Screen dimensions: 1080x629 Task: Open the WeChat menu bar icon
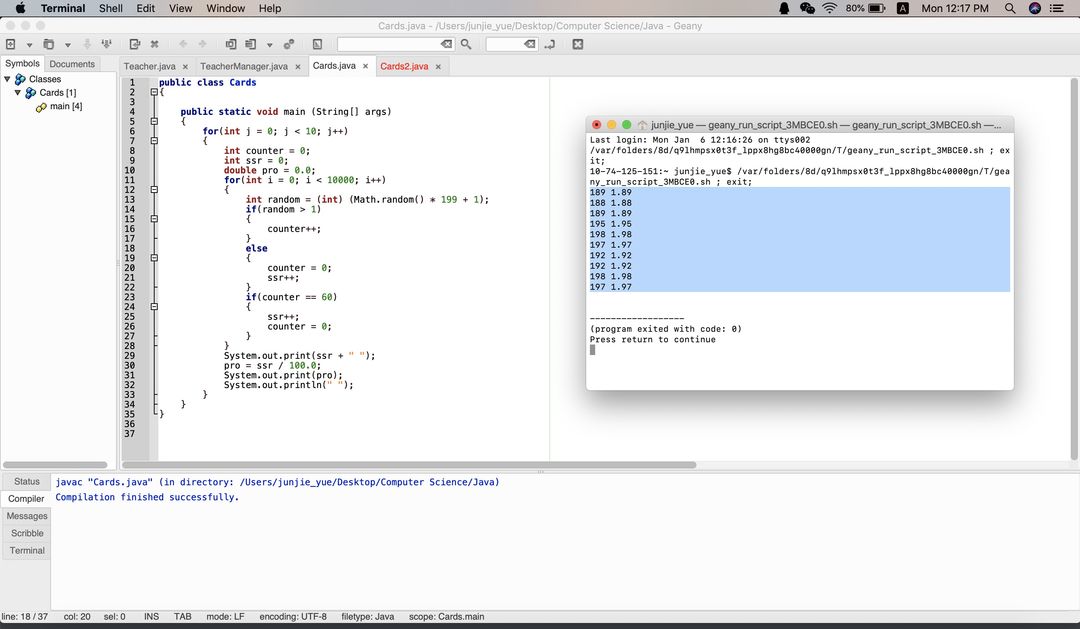[x=807, y=8]
